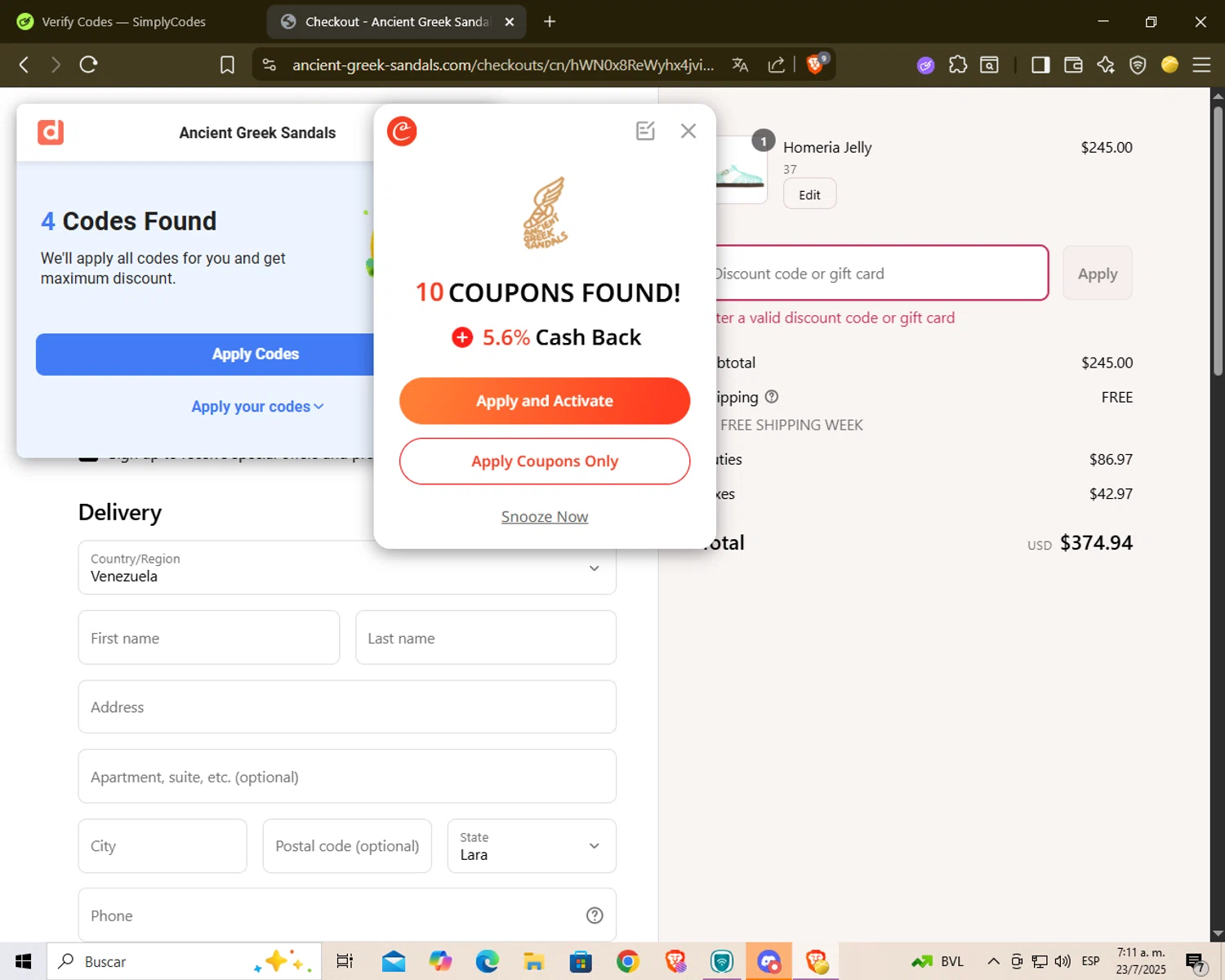This screenshot has height=980, width=1225.
Task: Click the share page icon in address bar
Action: [777, 65]
